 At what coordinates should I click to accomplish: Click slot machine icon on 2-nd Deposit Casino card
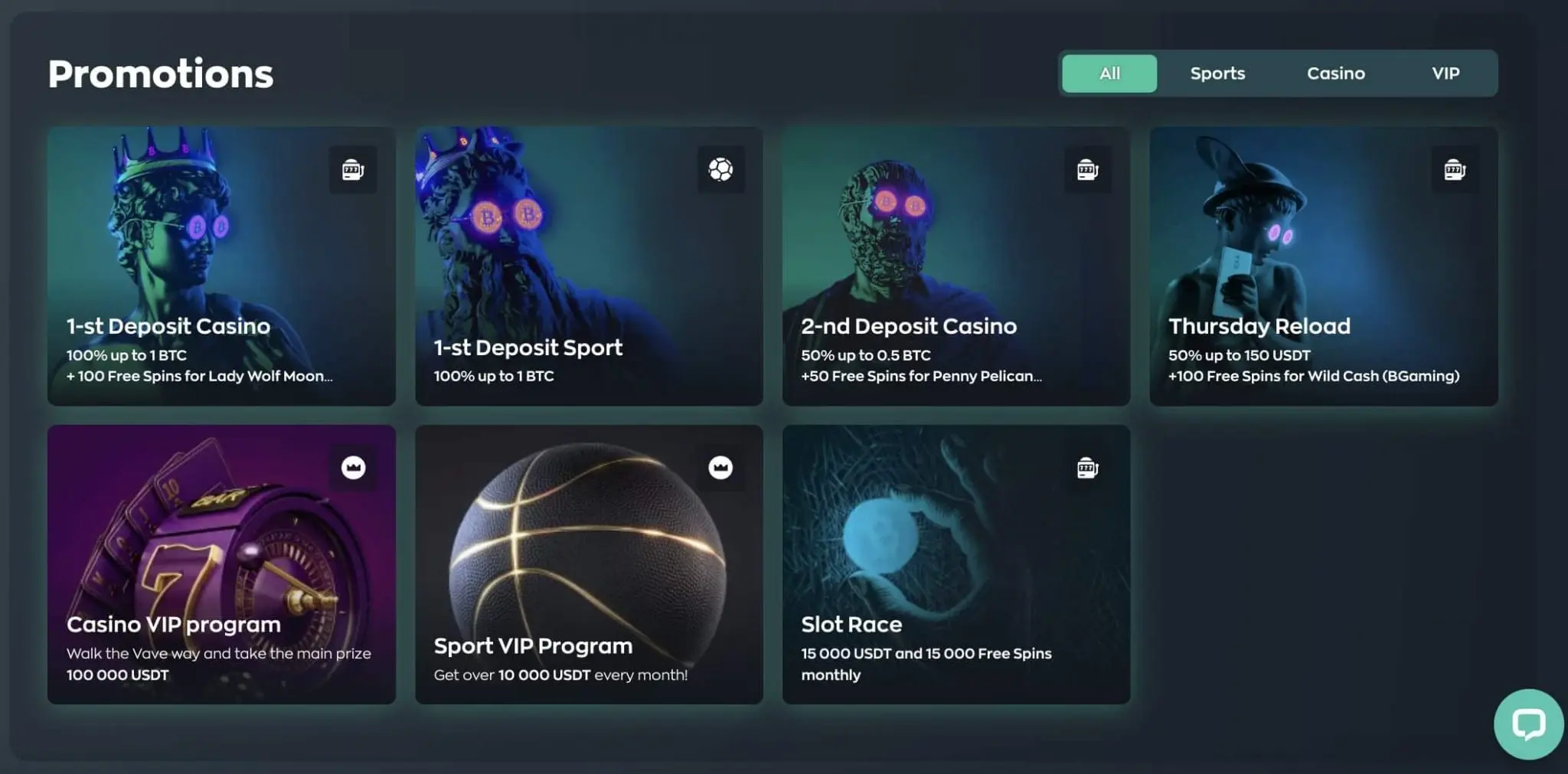tap(1088, 169)
